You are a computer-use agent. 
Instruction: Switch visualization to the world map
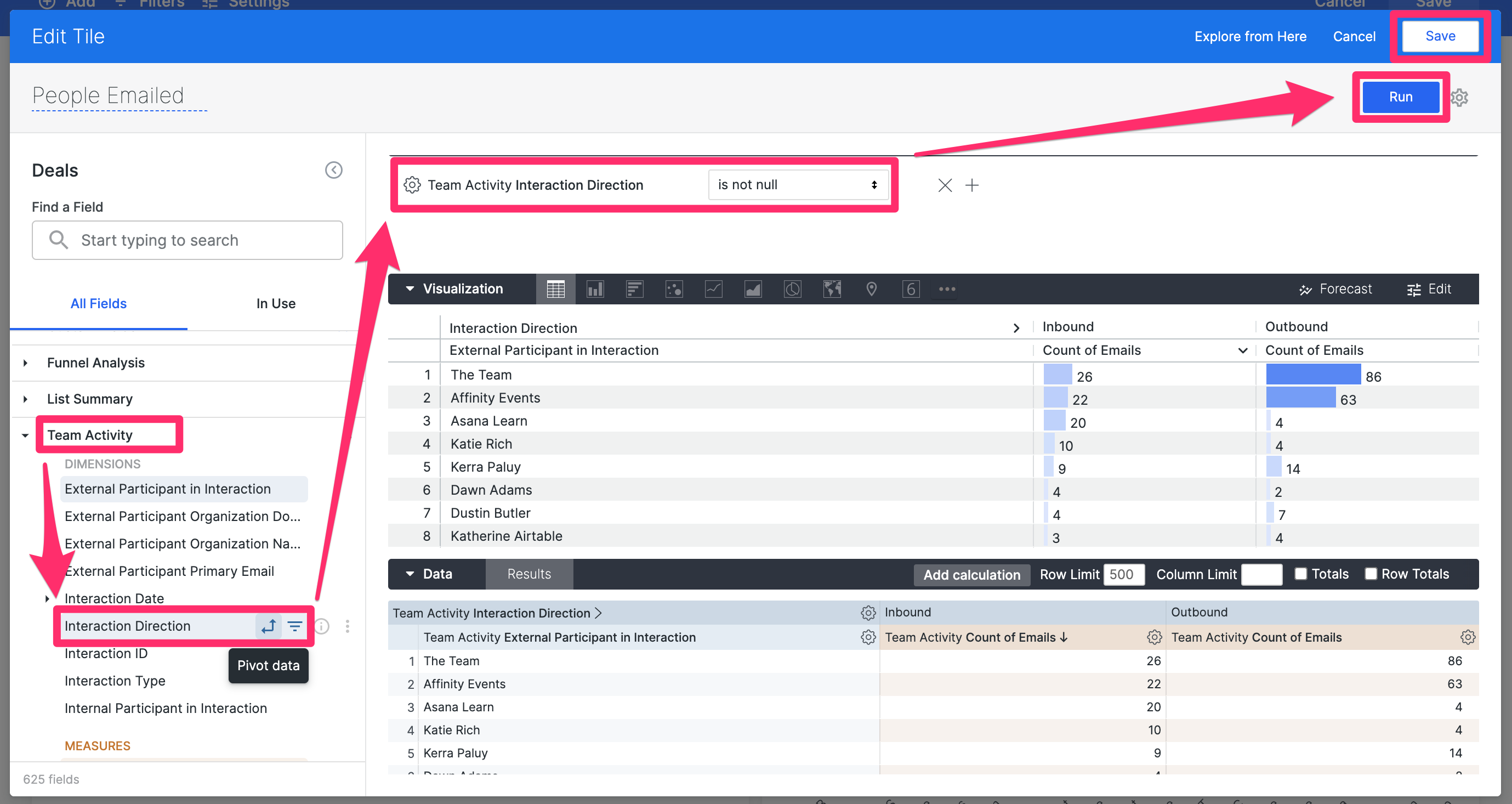point(831,288)
